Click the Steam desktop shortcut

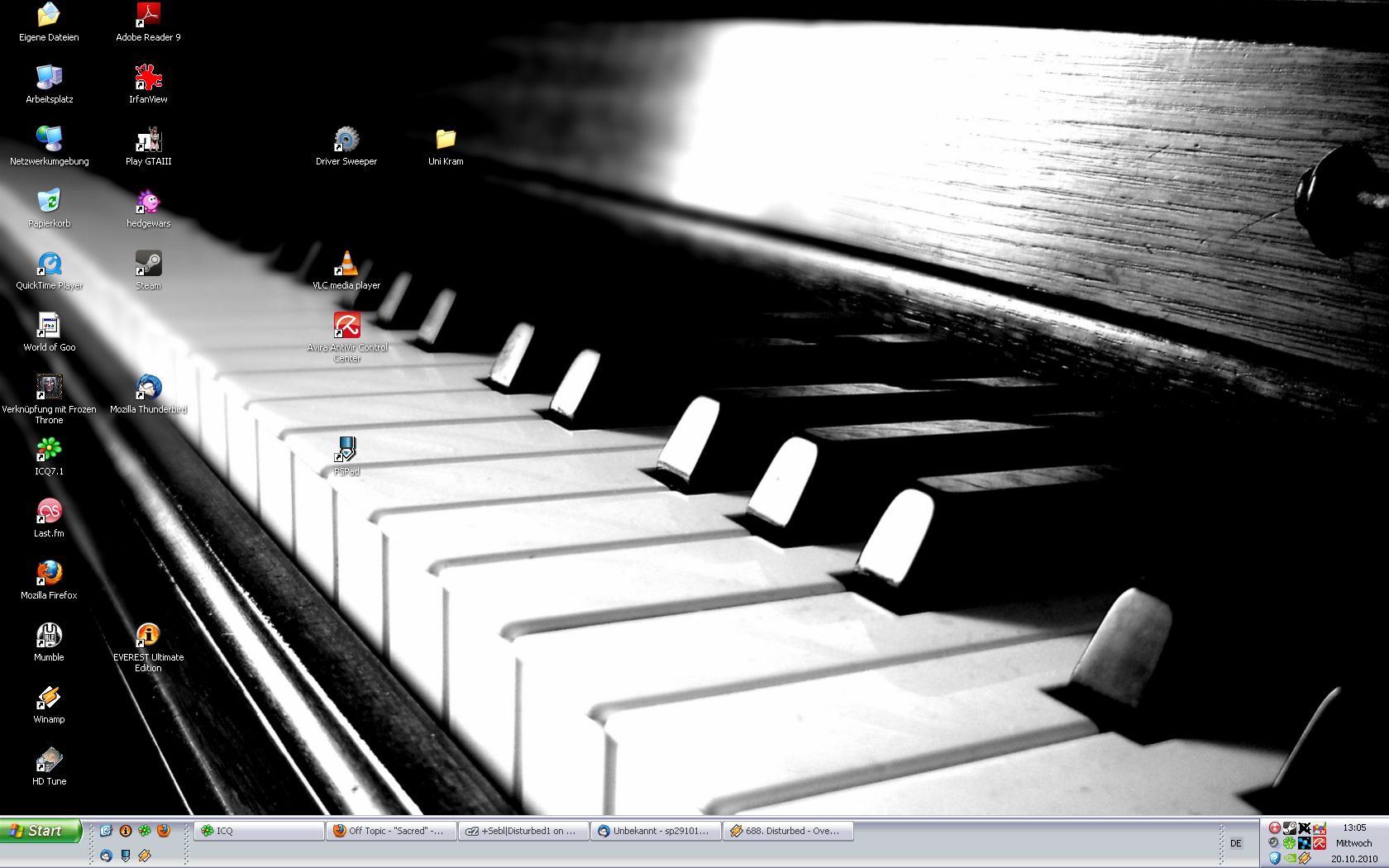148,264
